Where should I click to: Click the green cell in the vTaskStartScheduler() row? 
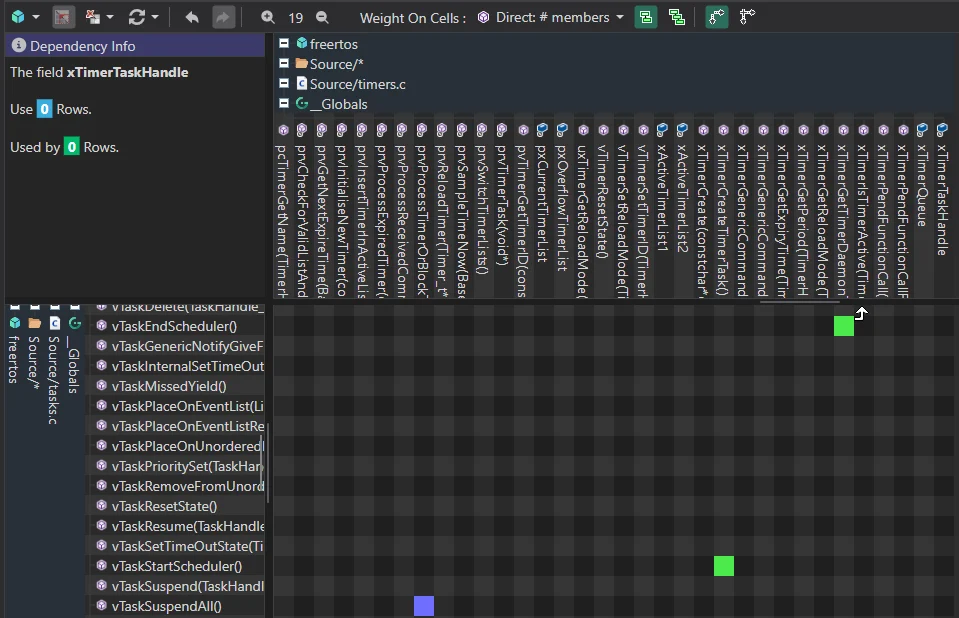(724, 566)
